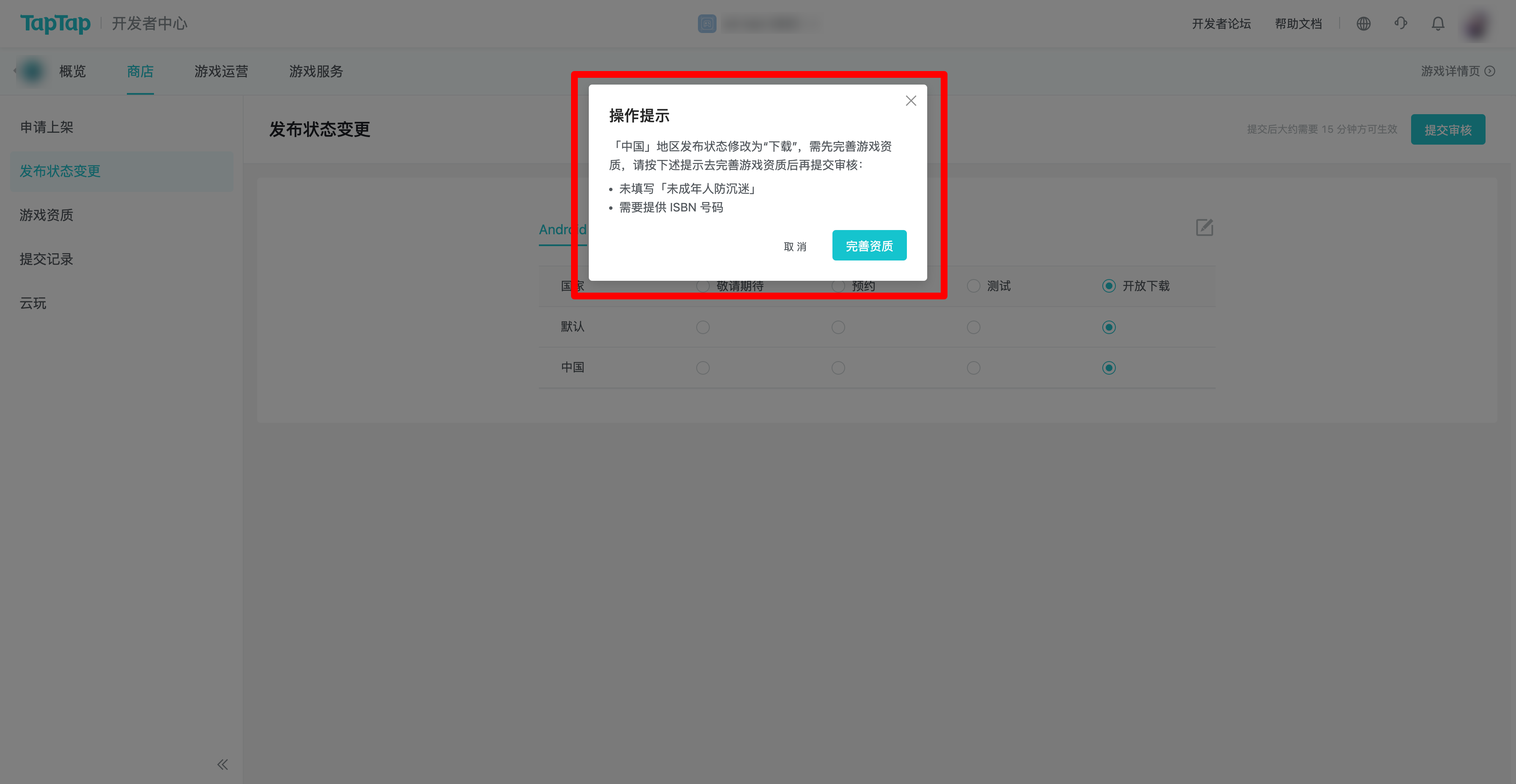Close the 操作提示 dialog with X icon

click(x=910, y=101)
